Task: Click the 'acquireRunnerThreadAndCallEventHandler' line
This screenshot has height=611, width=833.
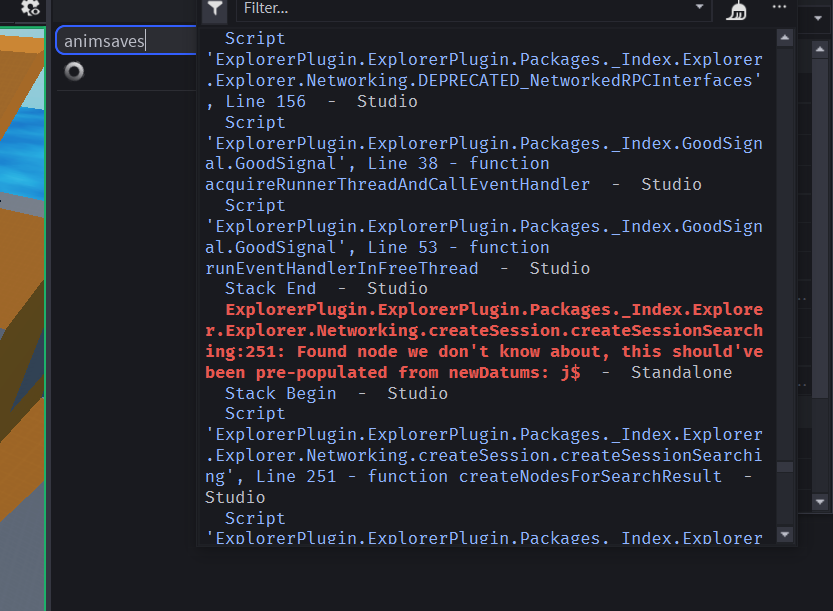Action: [x=453, y=184]
